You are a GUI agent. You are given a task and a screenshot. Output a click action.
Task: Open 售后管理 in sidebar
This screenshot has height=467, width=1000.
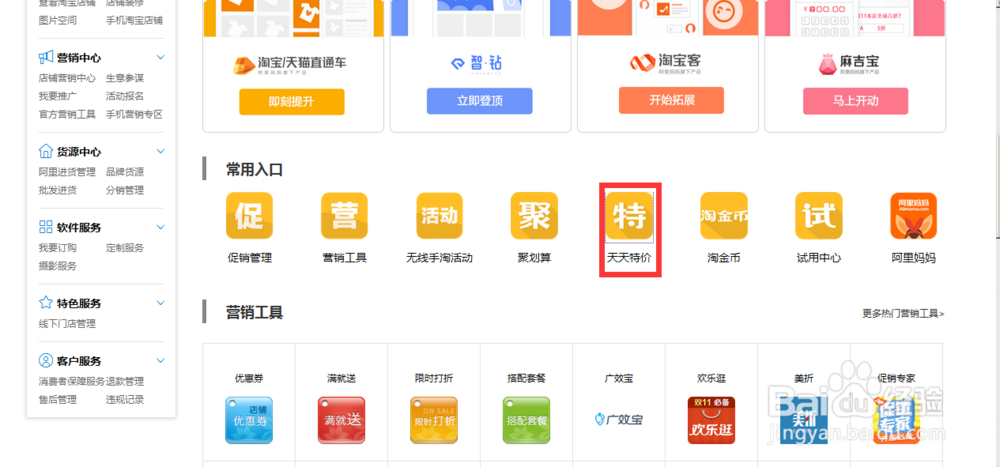(57, 400)
